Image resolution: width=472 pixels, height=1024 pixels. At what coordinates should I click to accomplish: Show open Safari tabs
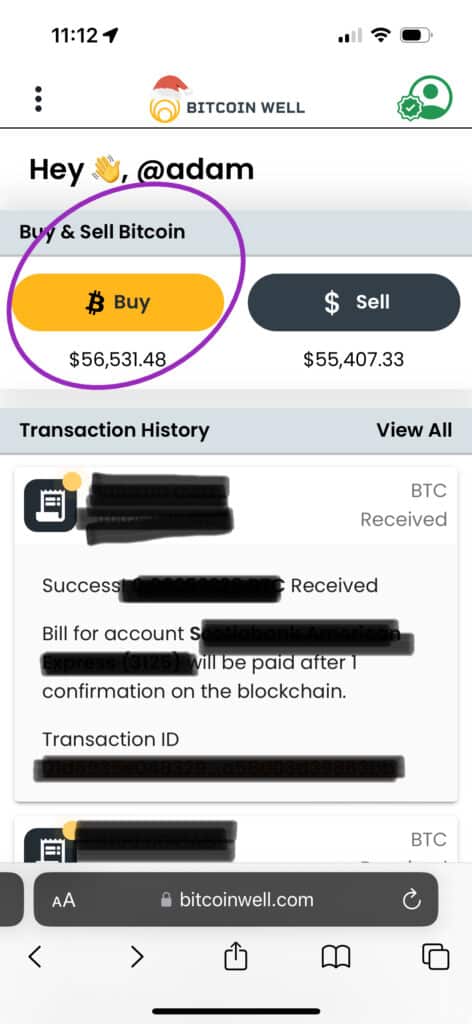(x=435, y=957)
